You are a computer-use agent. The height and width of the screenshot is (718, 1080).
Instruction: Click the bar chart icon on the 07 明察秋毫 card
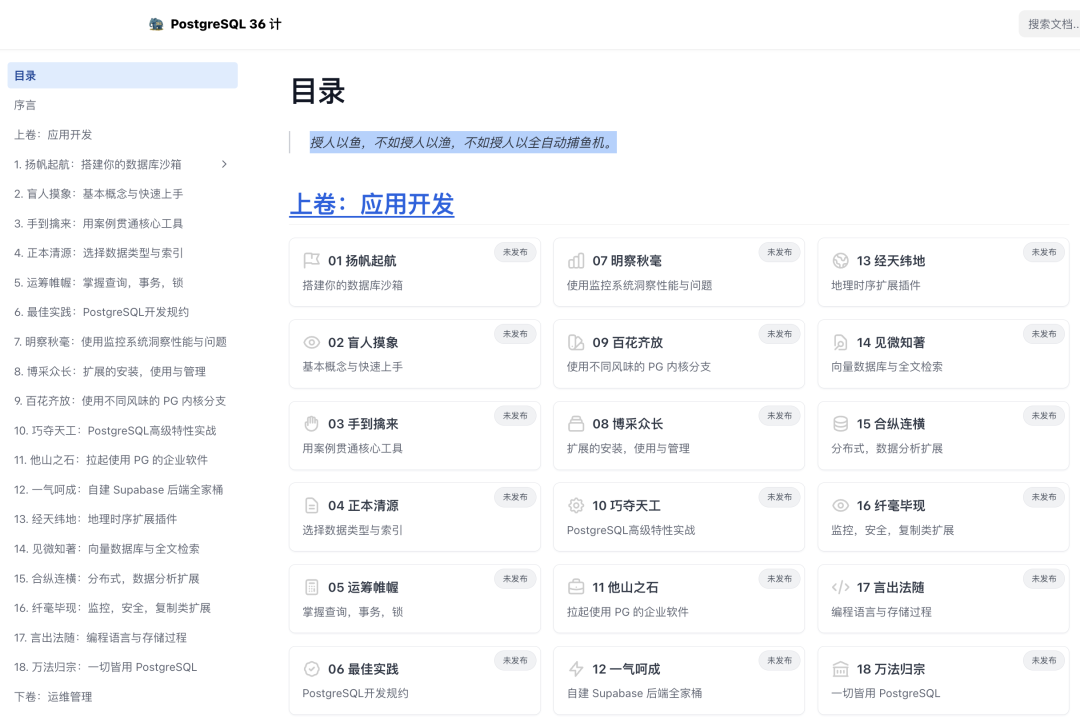coord(576,260)
